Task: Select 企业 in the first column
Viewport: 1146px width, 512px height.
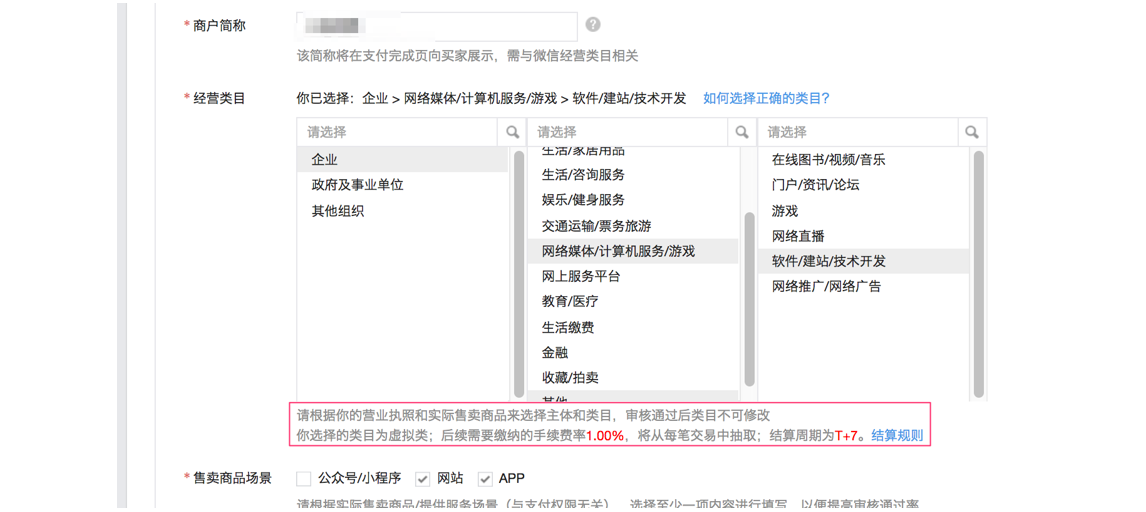Action: (x=403, y=159)
